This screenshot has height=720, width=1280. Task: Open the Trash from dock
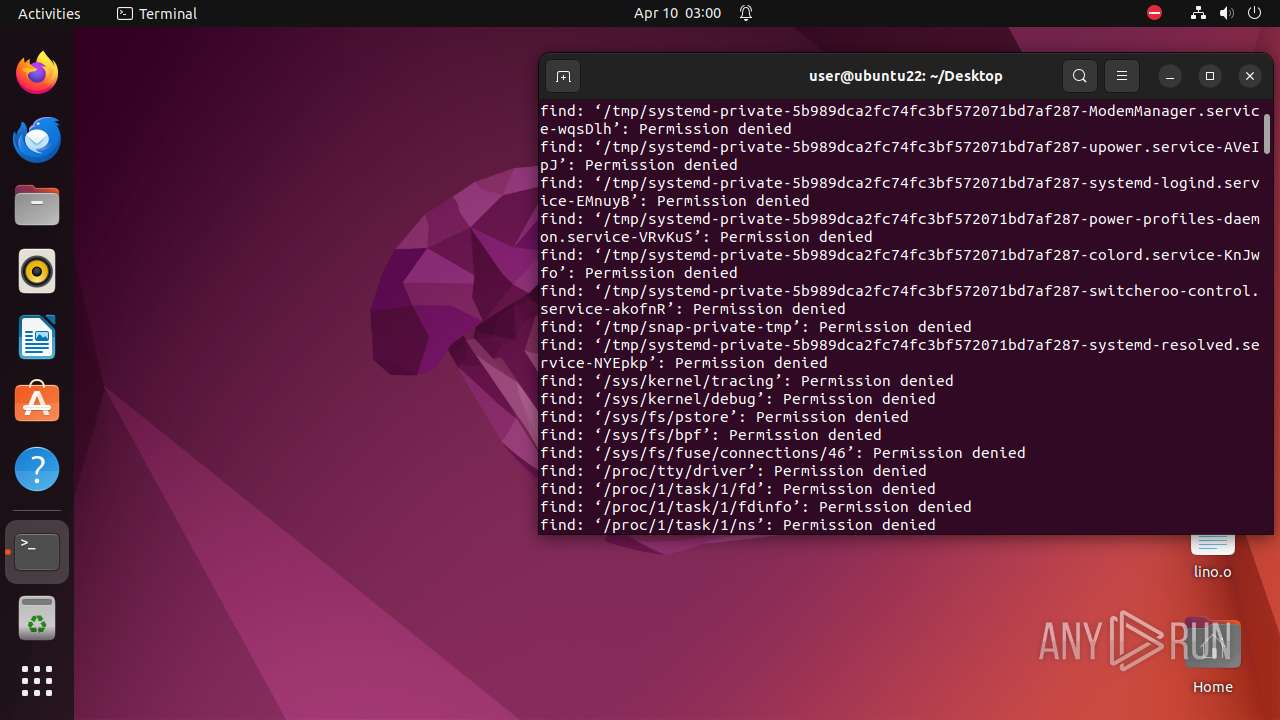point(37,618)
